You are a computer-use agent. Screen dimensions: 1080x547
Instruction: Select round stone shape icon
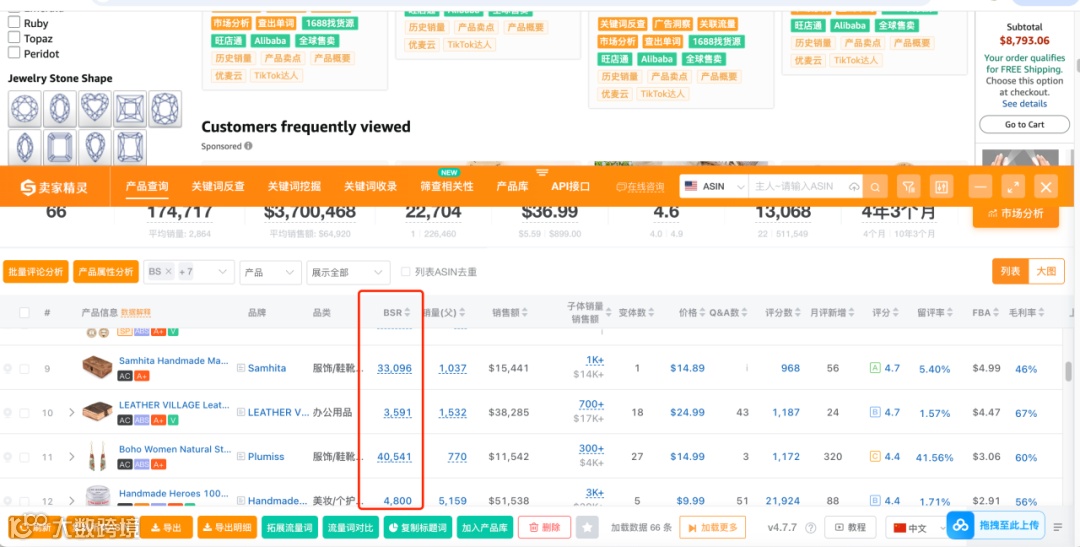pyautogui.click(x=25, y=109)
